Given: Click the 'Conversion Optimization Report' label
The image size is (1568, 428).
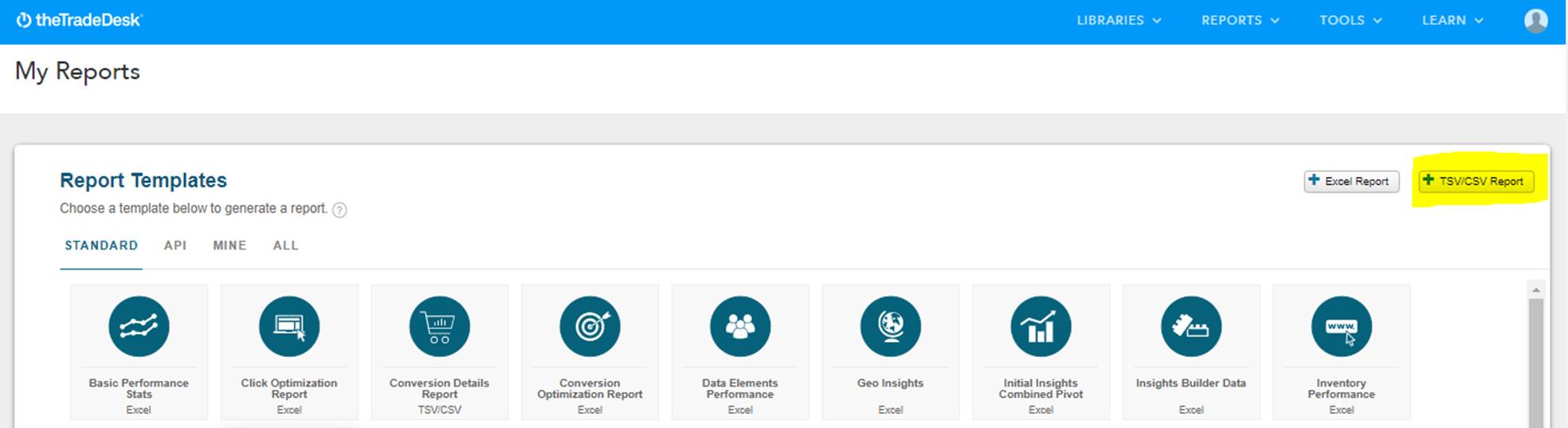Looking at the screenshot, I should [590, 388].
